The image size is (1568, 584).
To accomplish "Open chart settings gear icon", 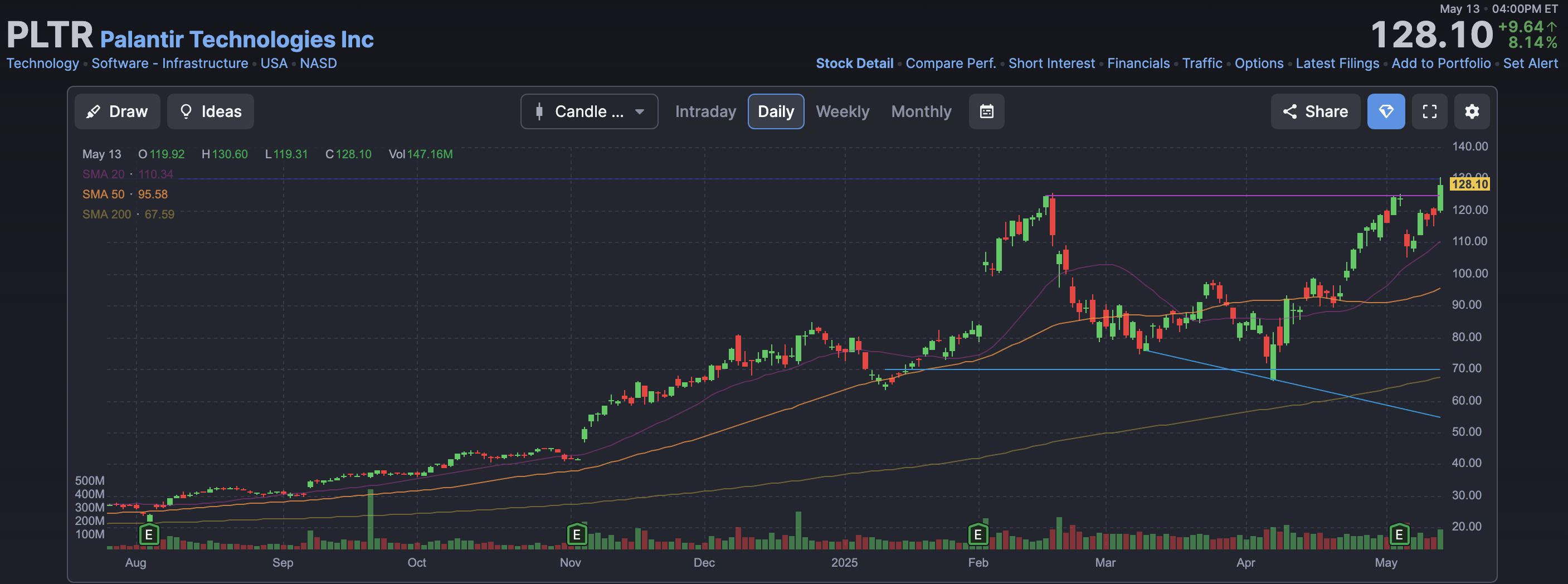I will pyautogui.click(x=1472, y=111).
